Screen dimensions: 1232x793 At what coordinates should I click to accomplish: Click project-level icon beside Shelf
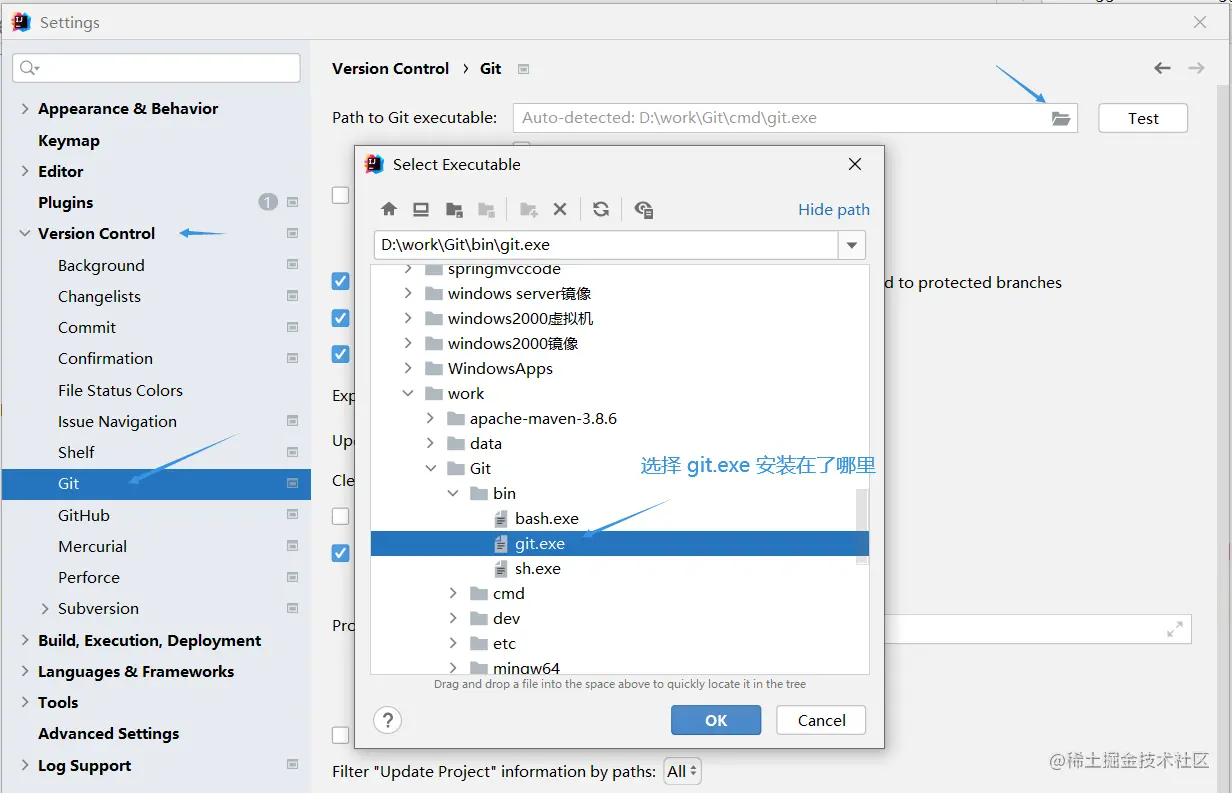[x=292, y=452]
